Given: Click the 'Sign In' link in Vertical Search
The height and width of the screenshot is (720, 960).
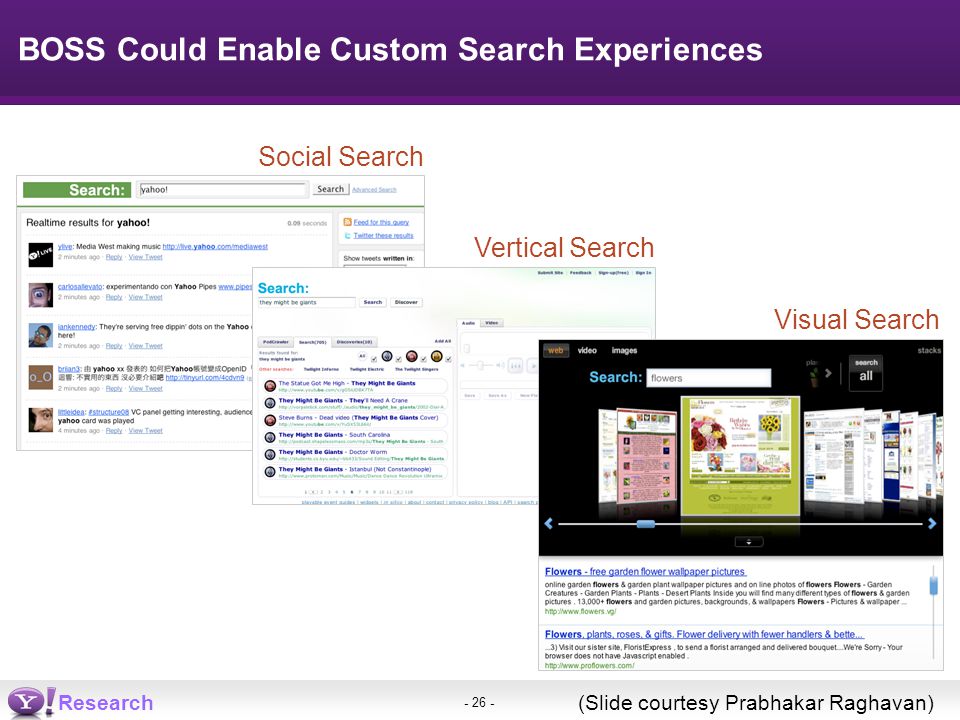Looking at the screenshot, I should [643, 272].
